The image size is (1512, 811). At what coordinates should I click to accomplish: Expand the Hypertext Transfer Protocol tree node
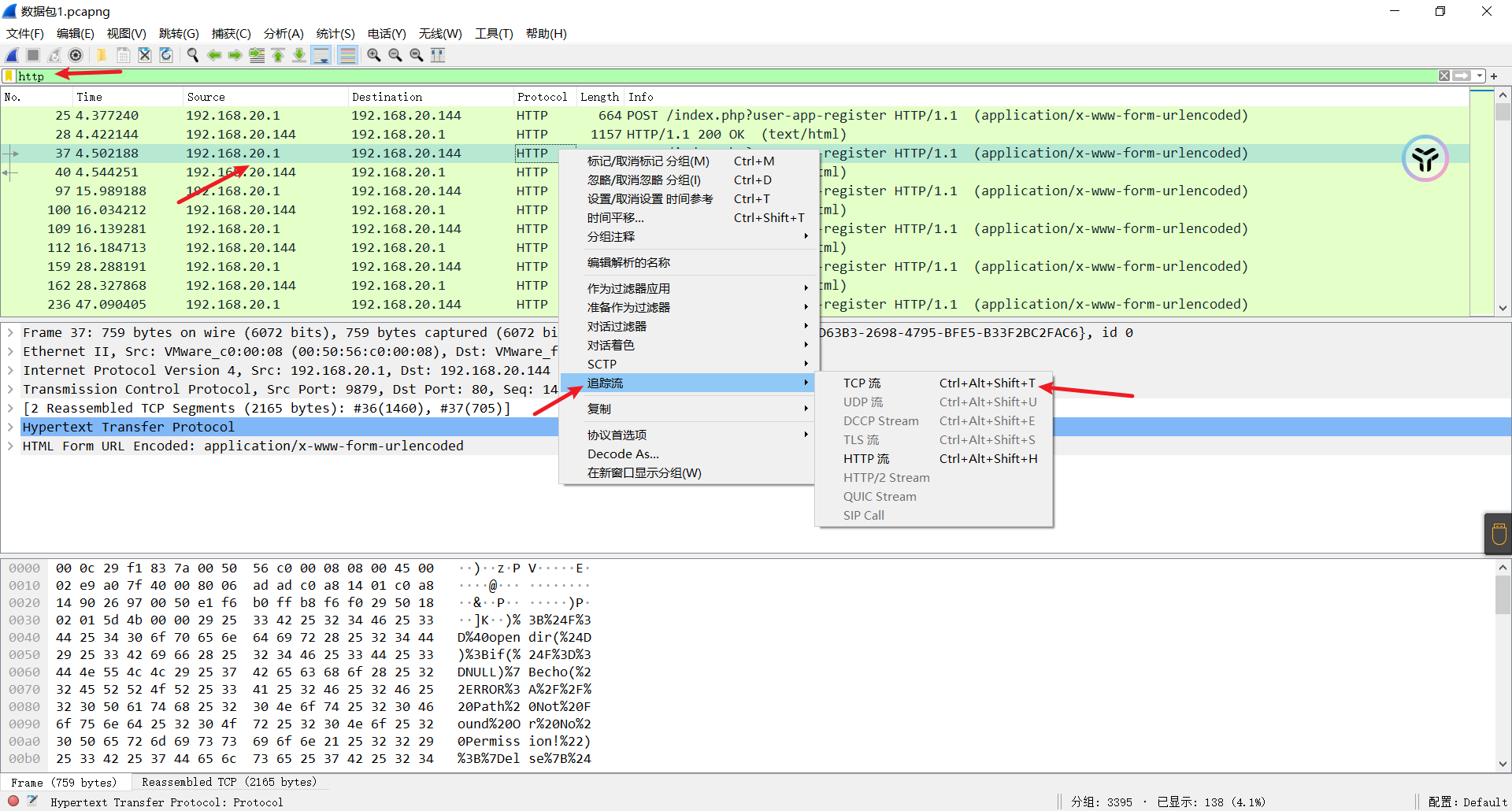[x=10, y=427]
